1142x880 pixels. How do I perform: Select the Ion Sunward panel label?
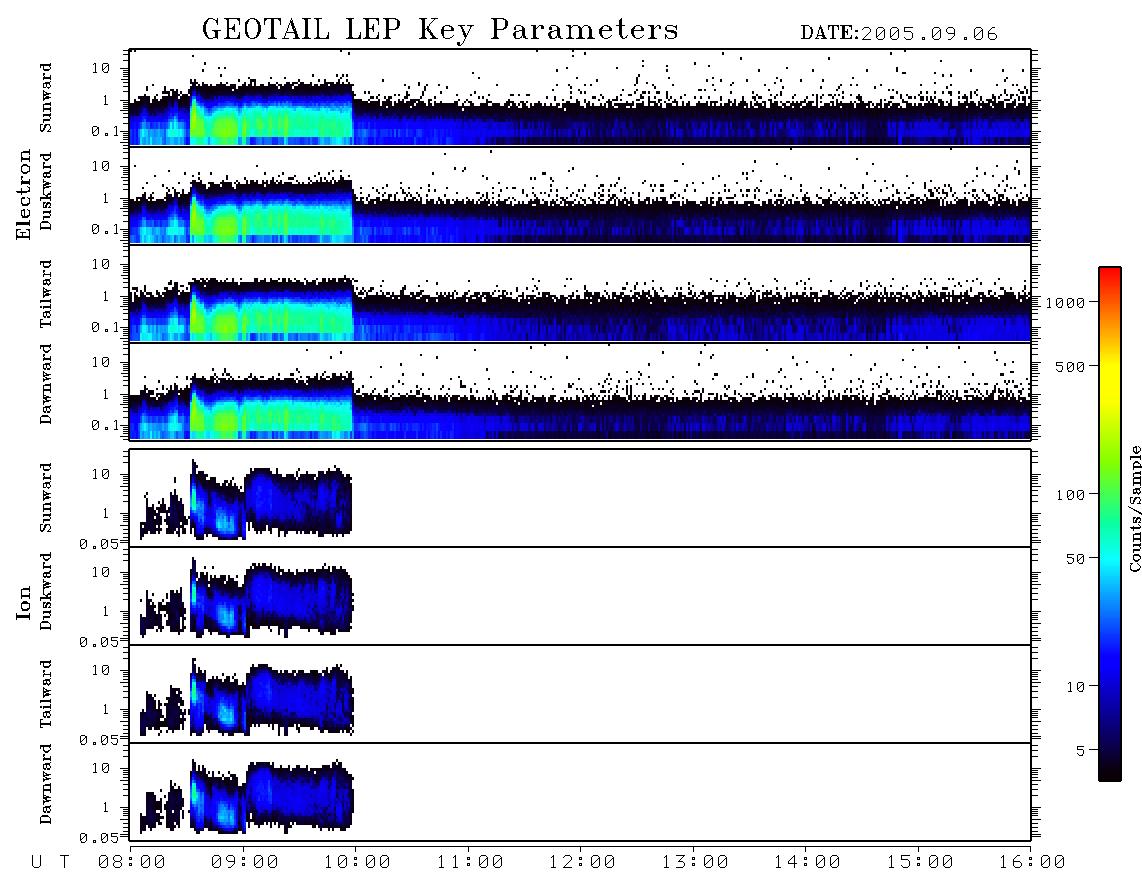46,497
